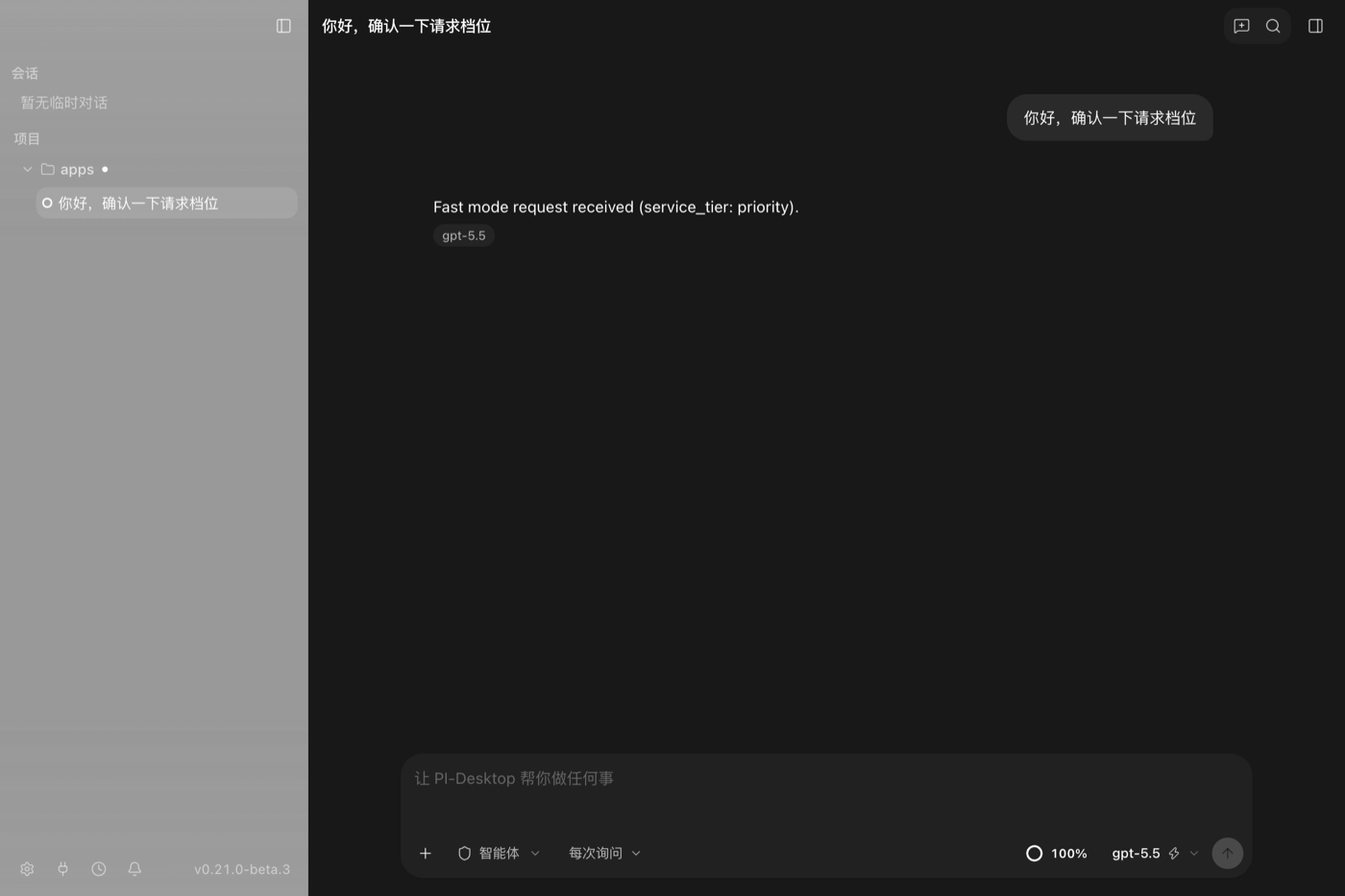The image size is (1345, 896).
Task: Open settings gear in the sidebar footer
Action: [27, 869]
